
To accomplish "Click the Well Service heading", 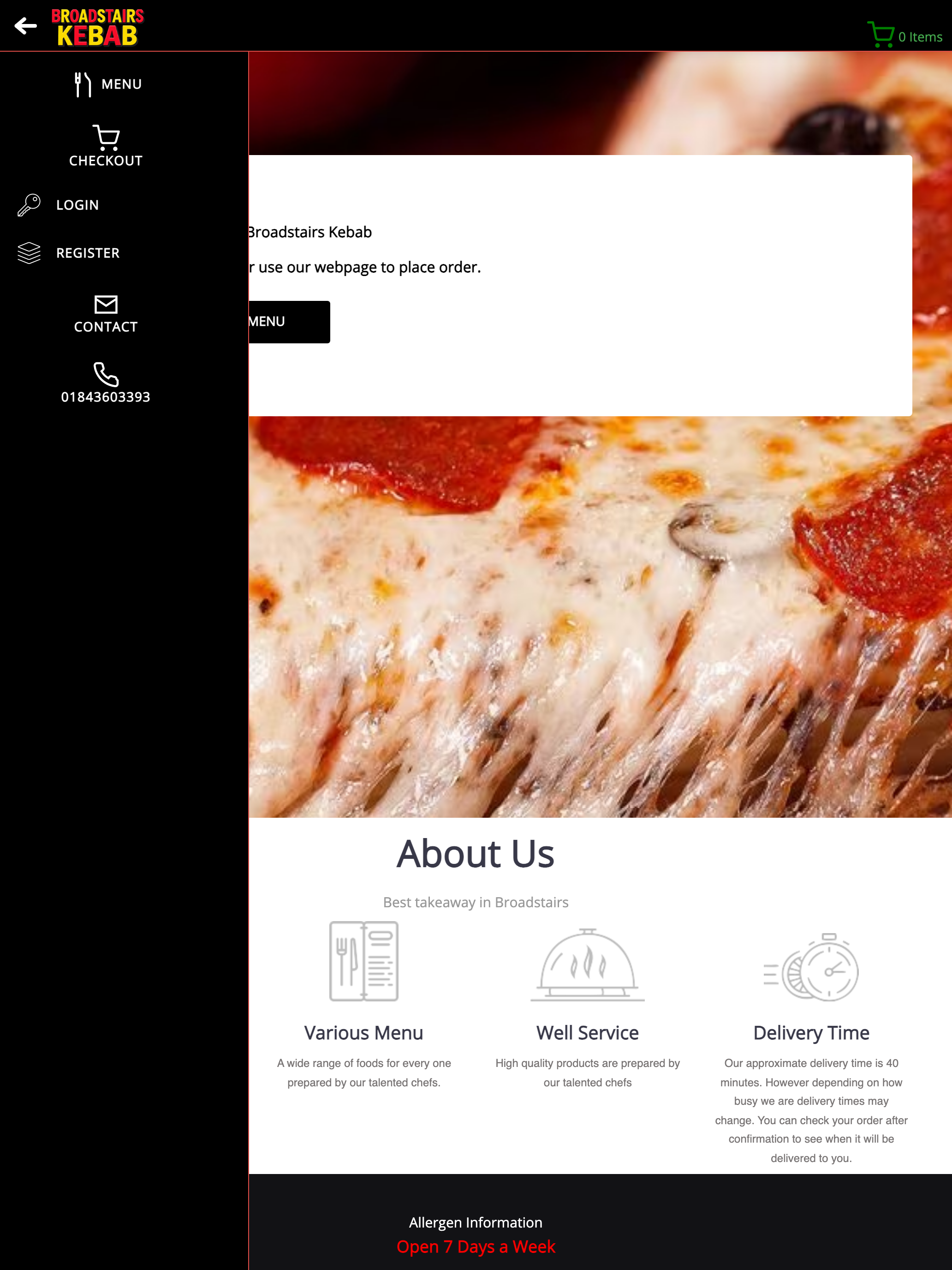I will tap(588, 1033).
